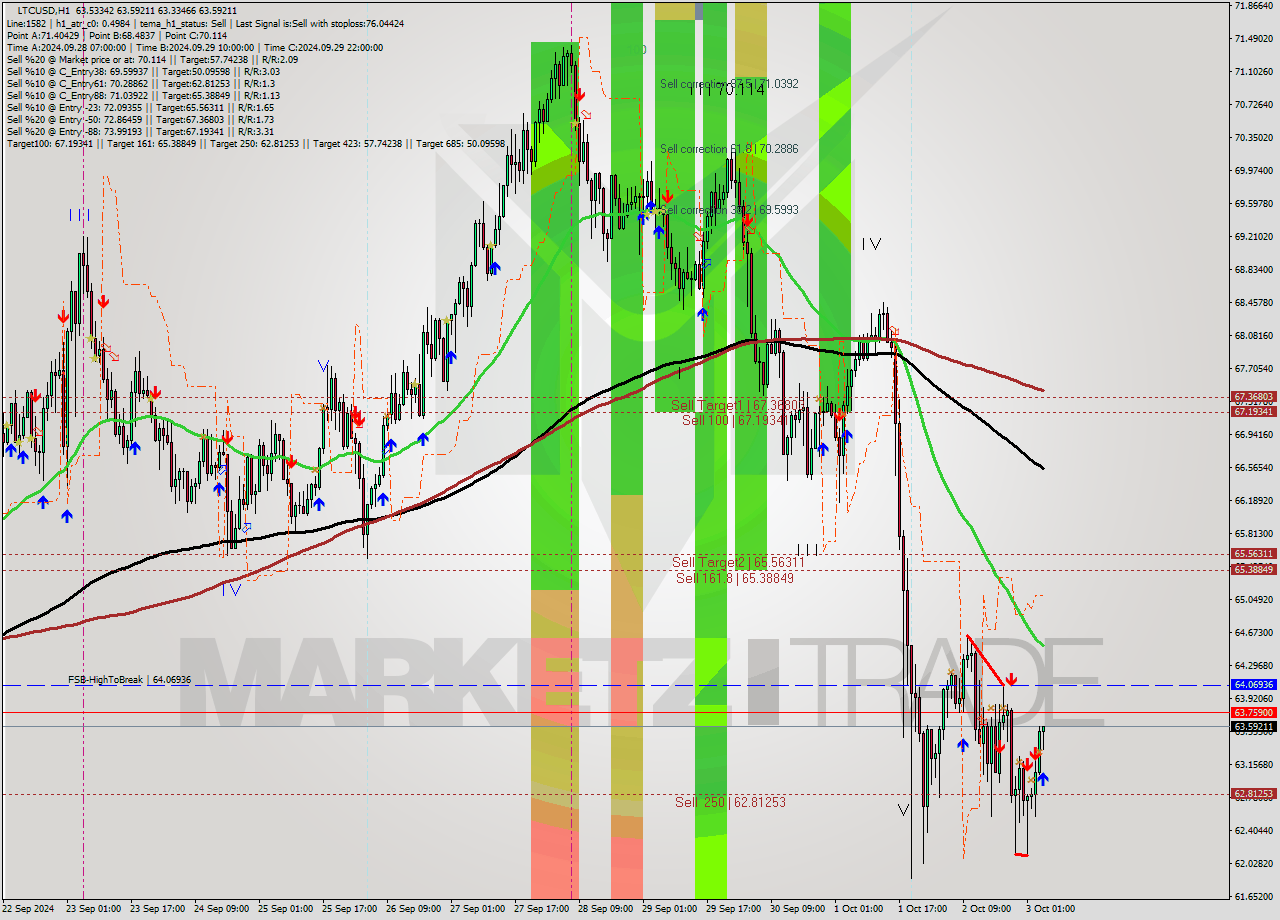Click the '27 Sep 01:00' time label

477,909
